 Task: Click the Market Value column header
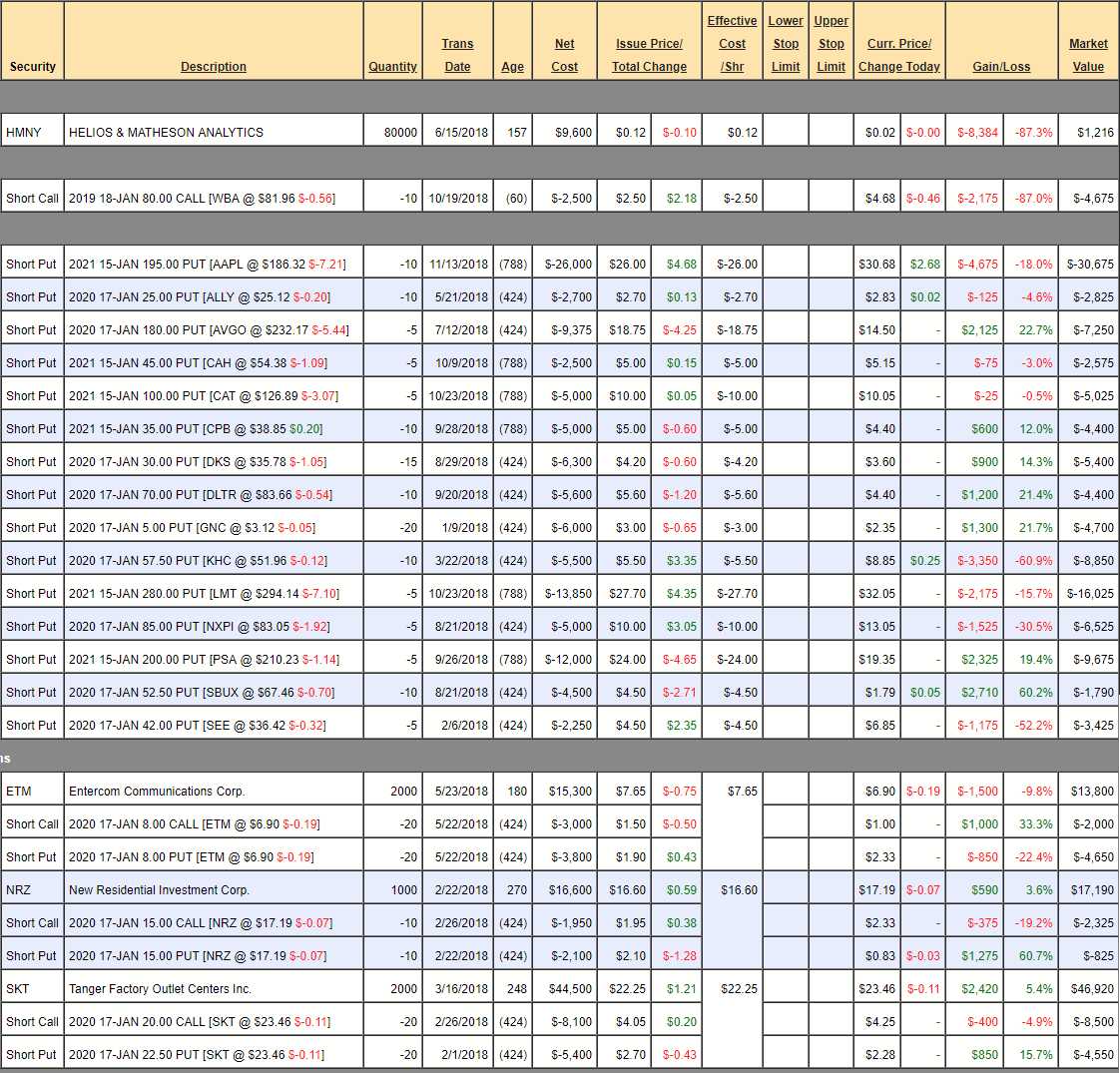tap(1088, 55)
